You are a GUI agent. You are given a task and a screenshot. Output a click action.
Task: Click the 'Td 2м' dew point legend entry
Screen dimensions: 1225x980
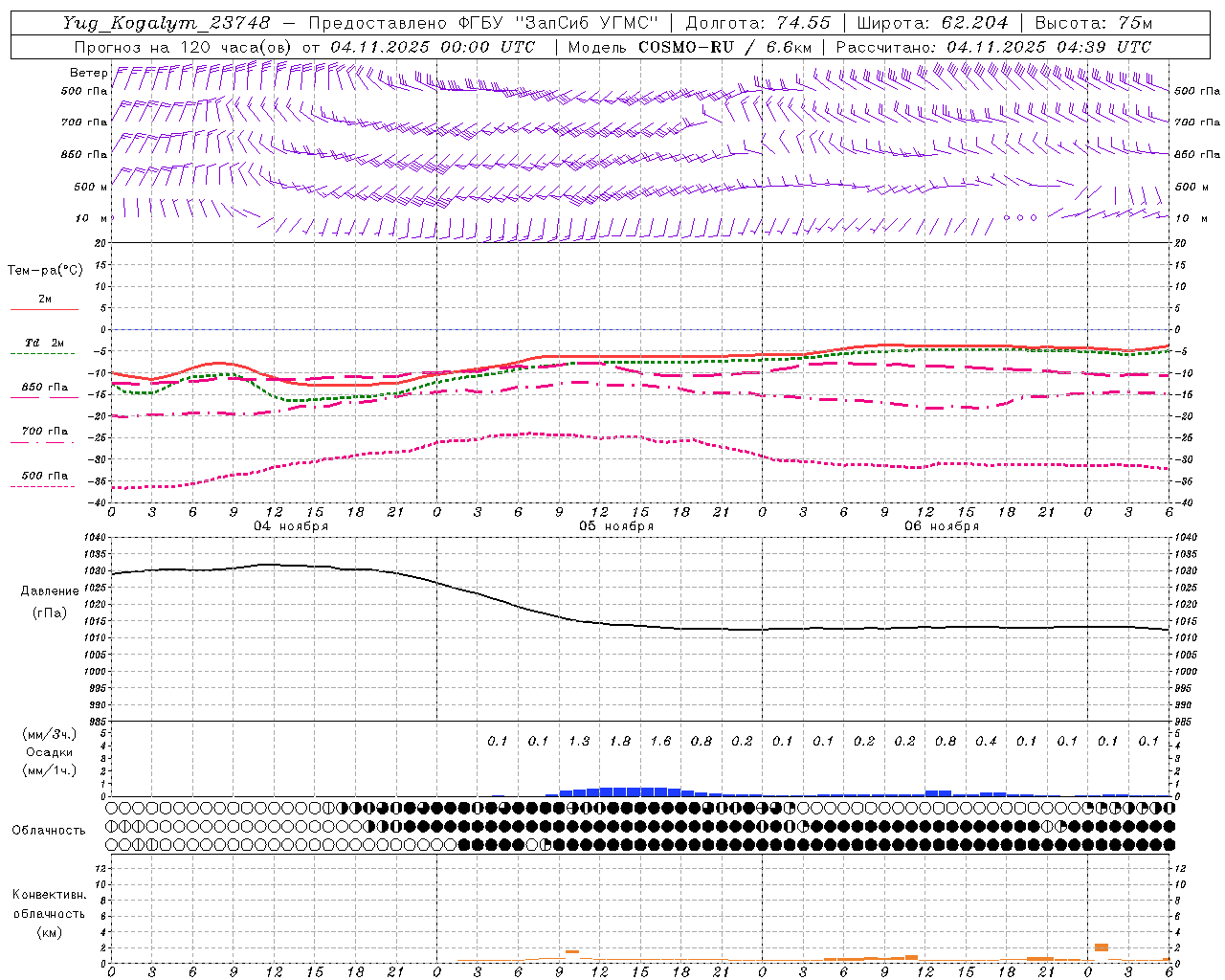pos(45,343)
